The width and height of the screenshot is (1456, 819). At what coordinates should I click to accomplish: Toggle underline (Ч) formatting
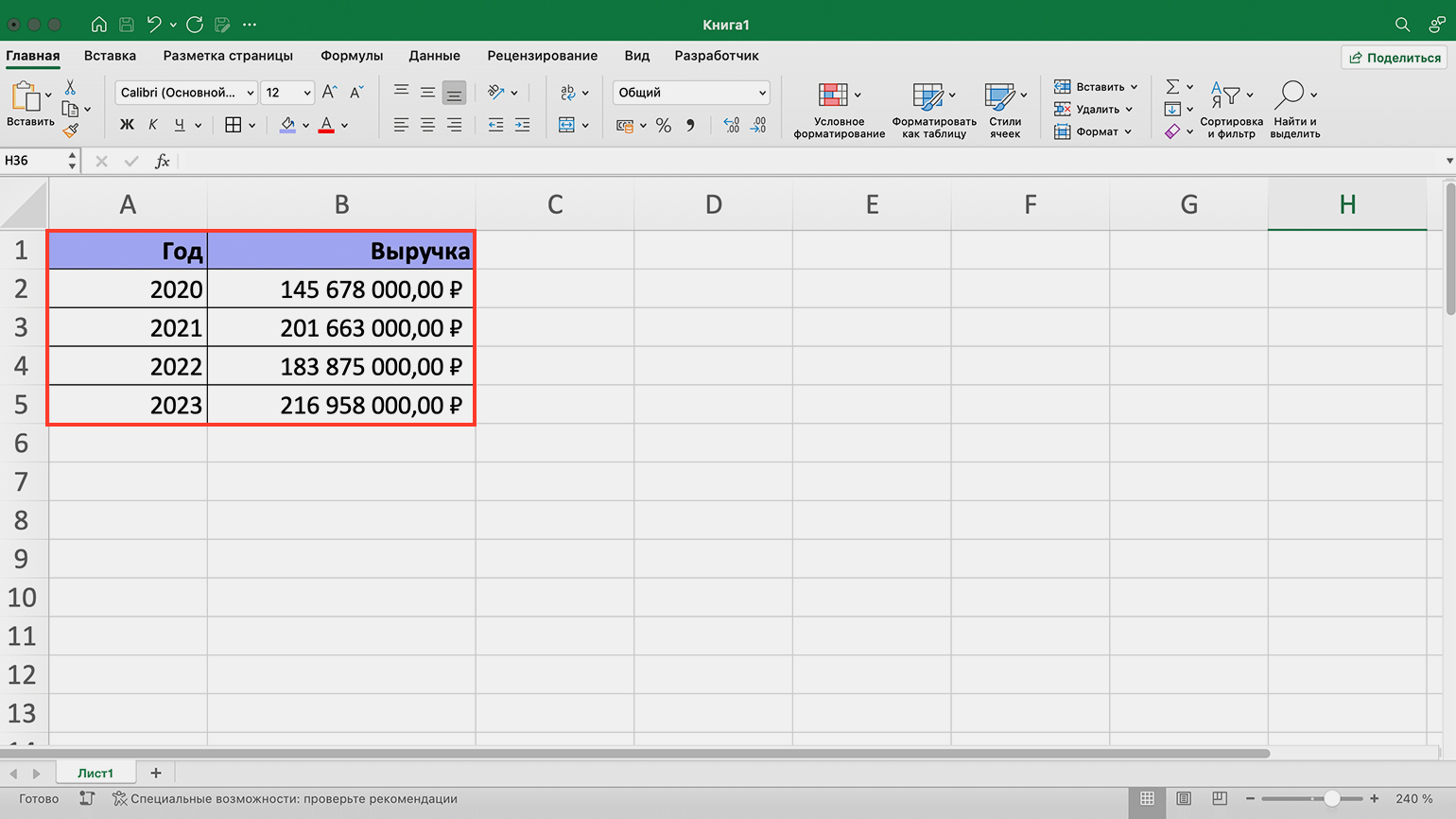tap(180, 125)
